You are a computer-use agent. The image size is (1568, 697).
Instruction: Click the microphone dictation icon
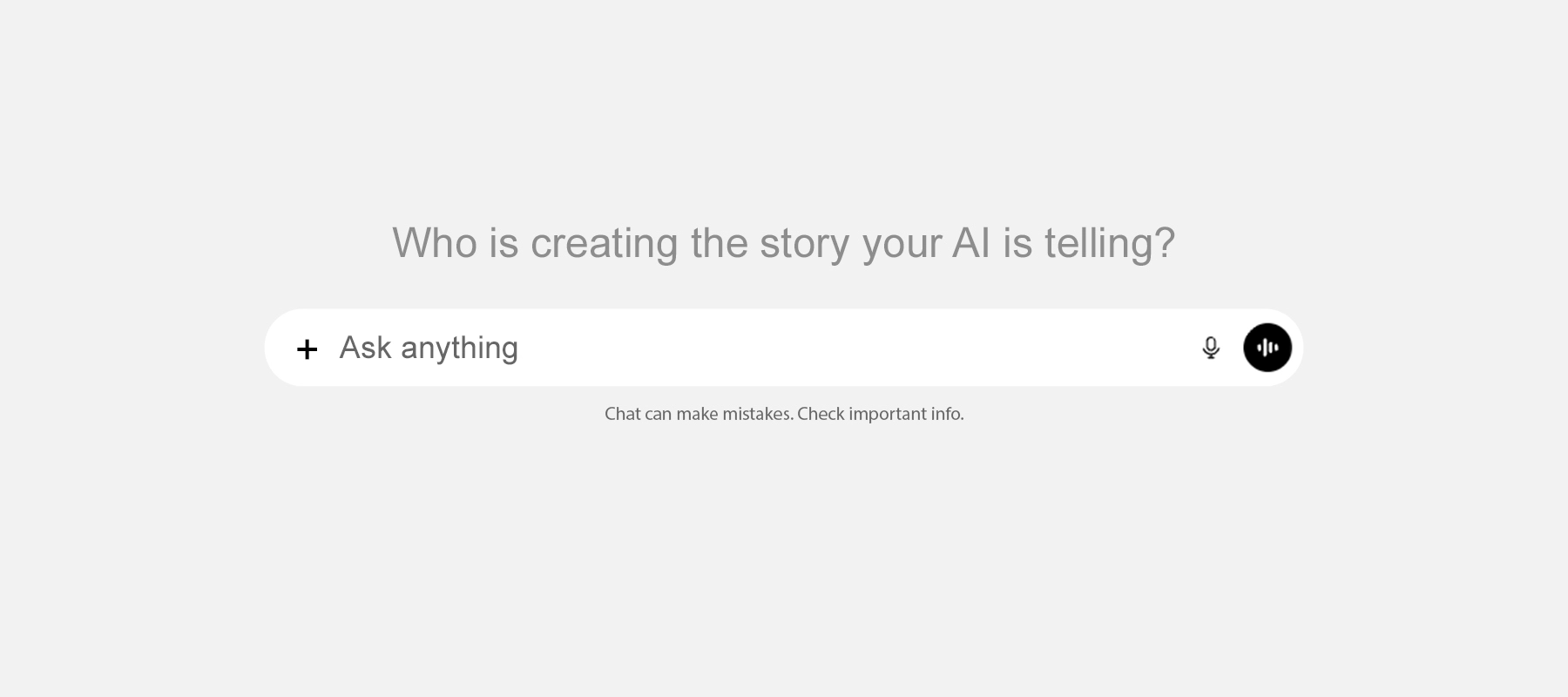(x=1210, y=348)
